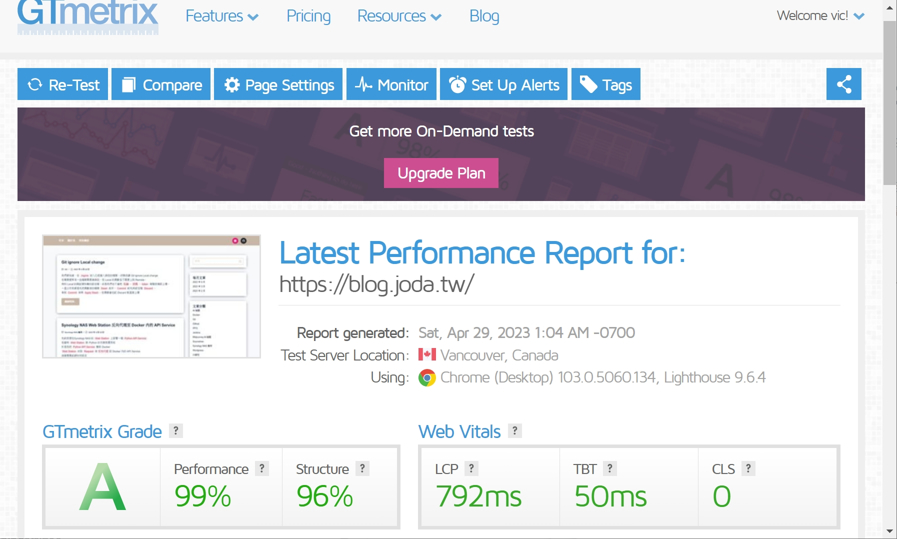Click the CLS value 0
Image resolution: width=897 pixels, height=539 pixels.
pos(722,496)
